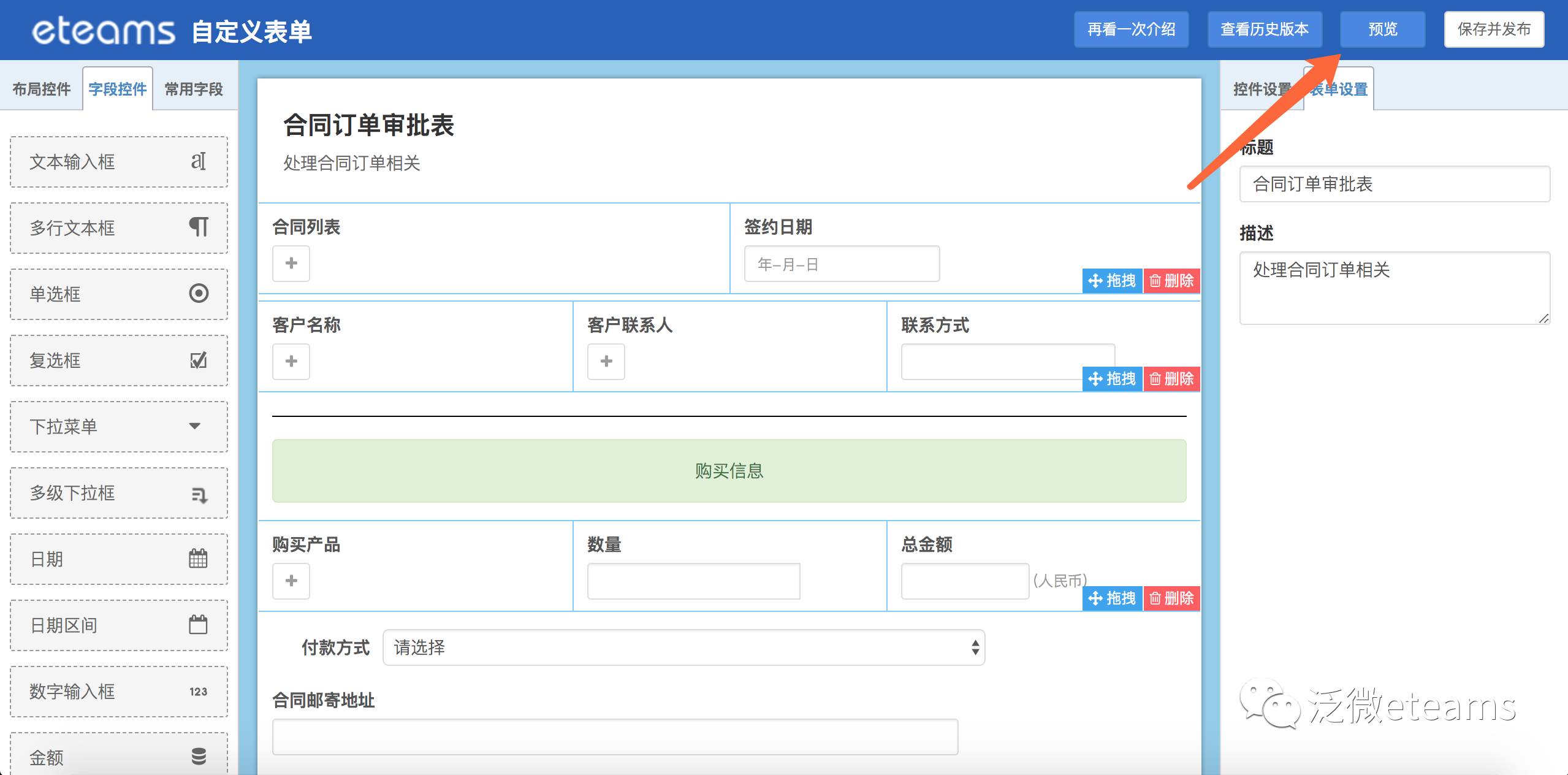Image resolution: width=1568 pixels, height=775 pixels.
Task: Delete the 购买产品 row with 删除
Action: 1171,598
